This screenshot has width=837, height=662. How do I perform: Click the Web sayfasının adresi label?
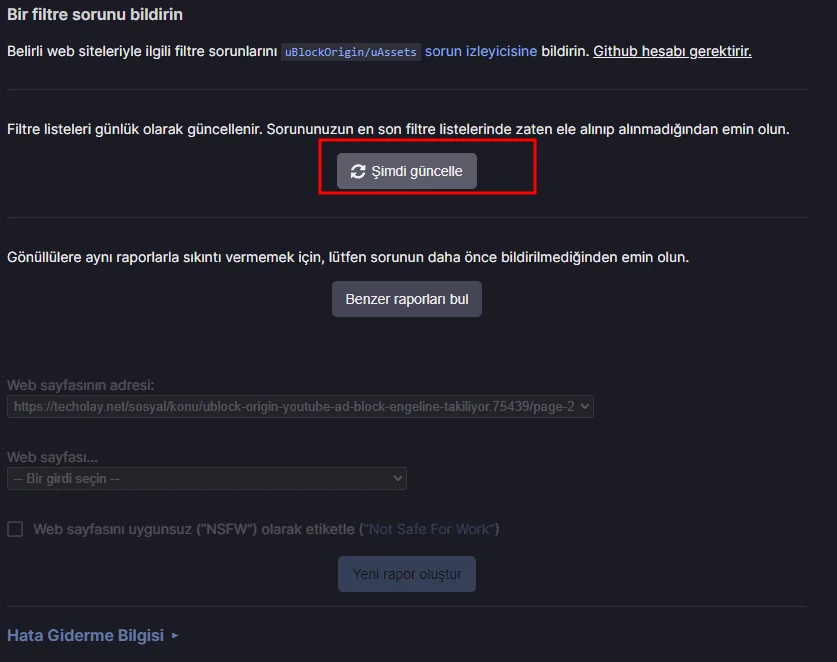[81, 385]
